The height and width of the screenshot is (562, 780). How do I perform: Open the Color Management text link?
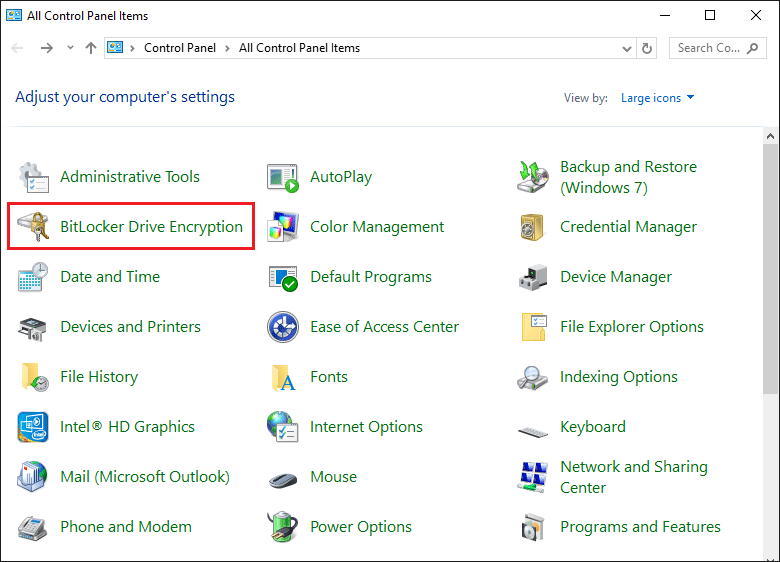point(377,227)
